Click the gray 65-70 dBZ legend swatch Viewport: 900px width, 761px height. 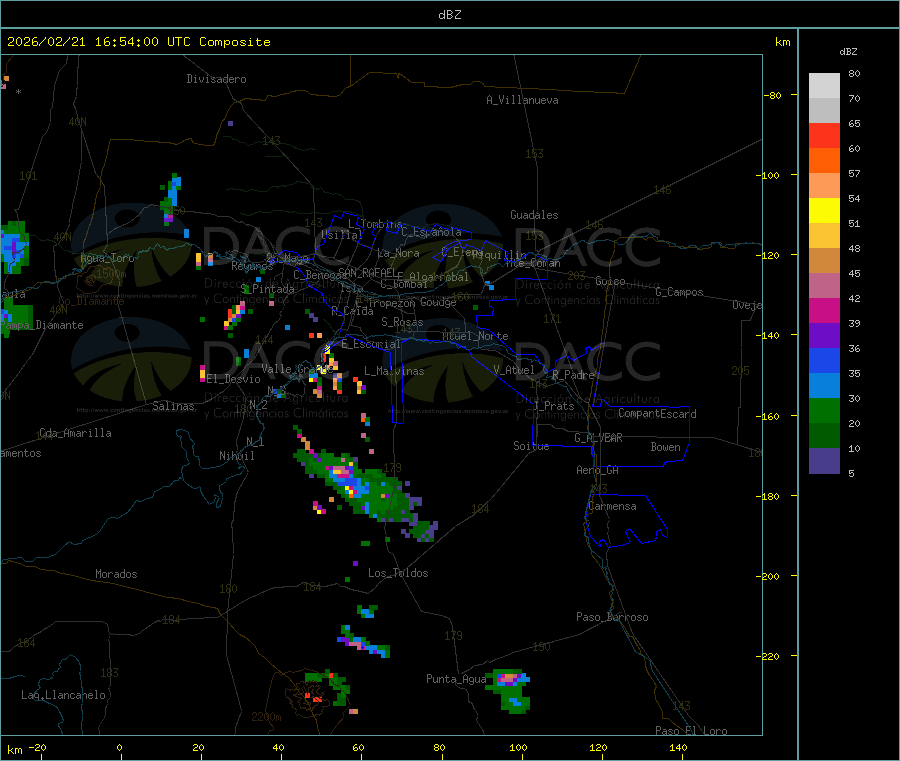pos(824,111)
